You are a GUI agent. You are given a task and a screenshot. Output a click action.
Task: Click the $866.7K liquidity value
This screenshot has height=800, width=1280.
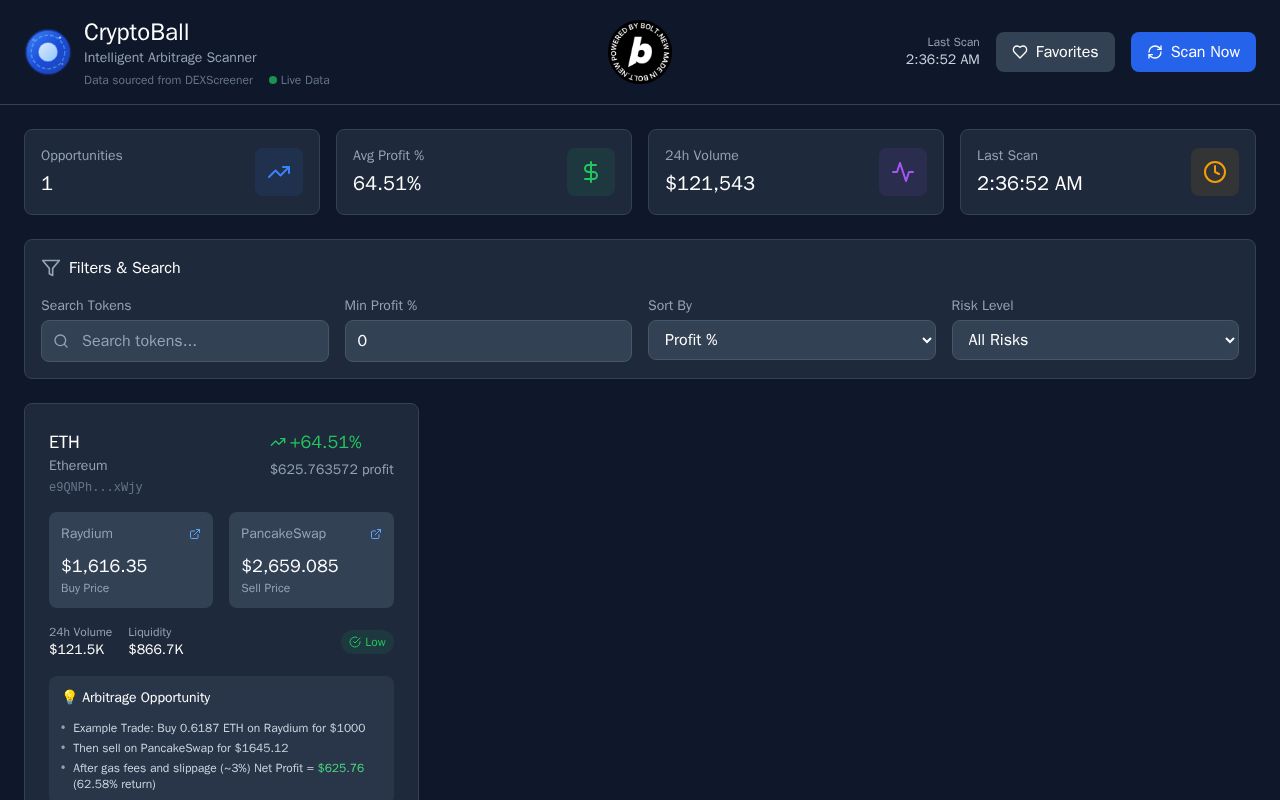[156, 650]
